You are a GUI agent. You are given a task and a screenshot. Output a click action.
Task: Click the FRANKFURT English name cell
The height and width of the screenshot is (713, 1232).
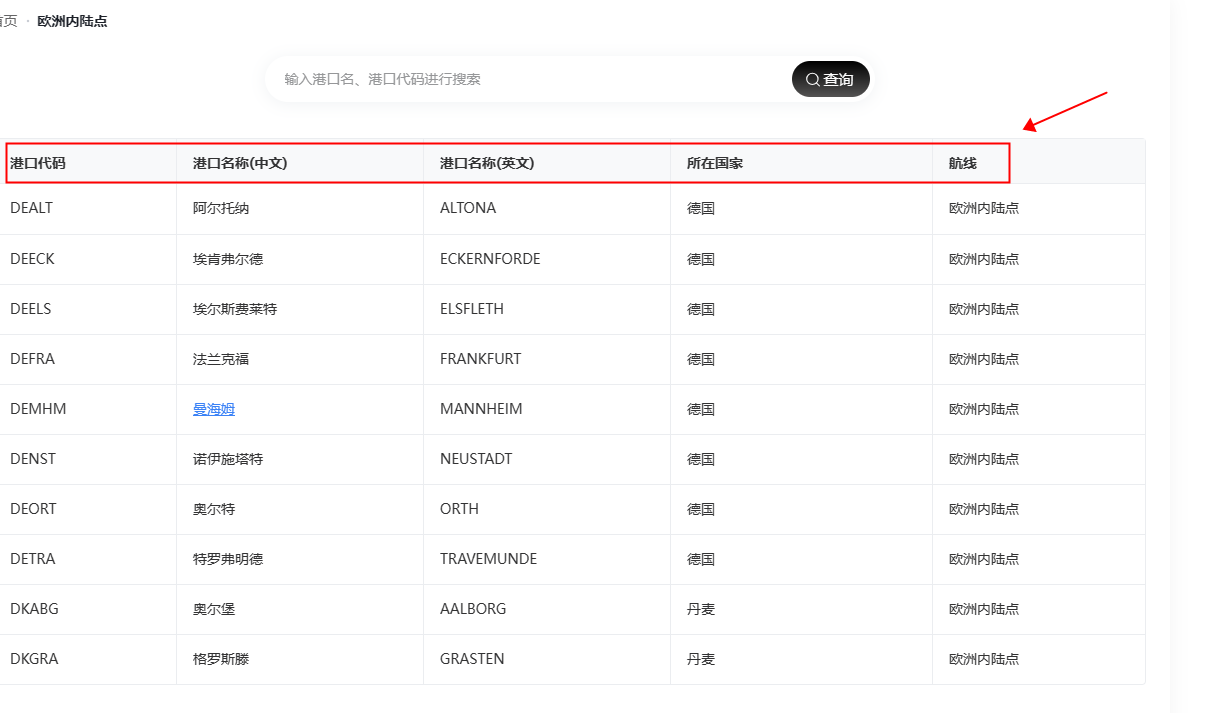pyautogui.click(x=480, y=359)
